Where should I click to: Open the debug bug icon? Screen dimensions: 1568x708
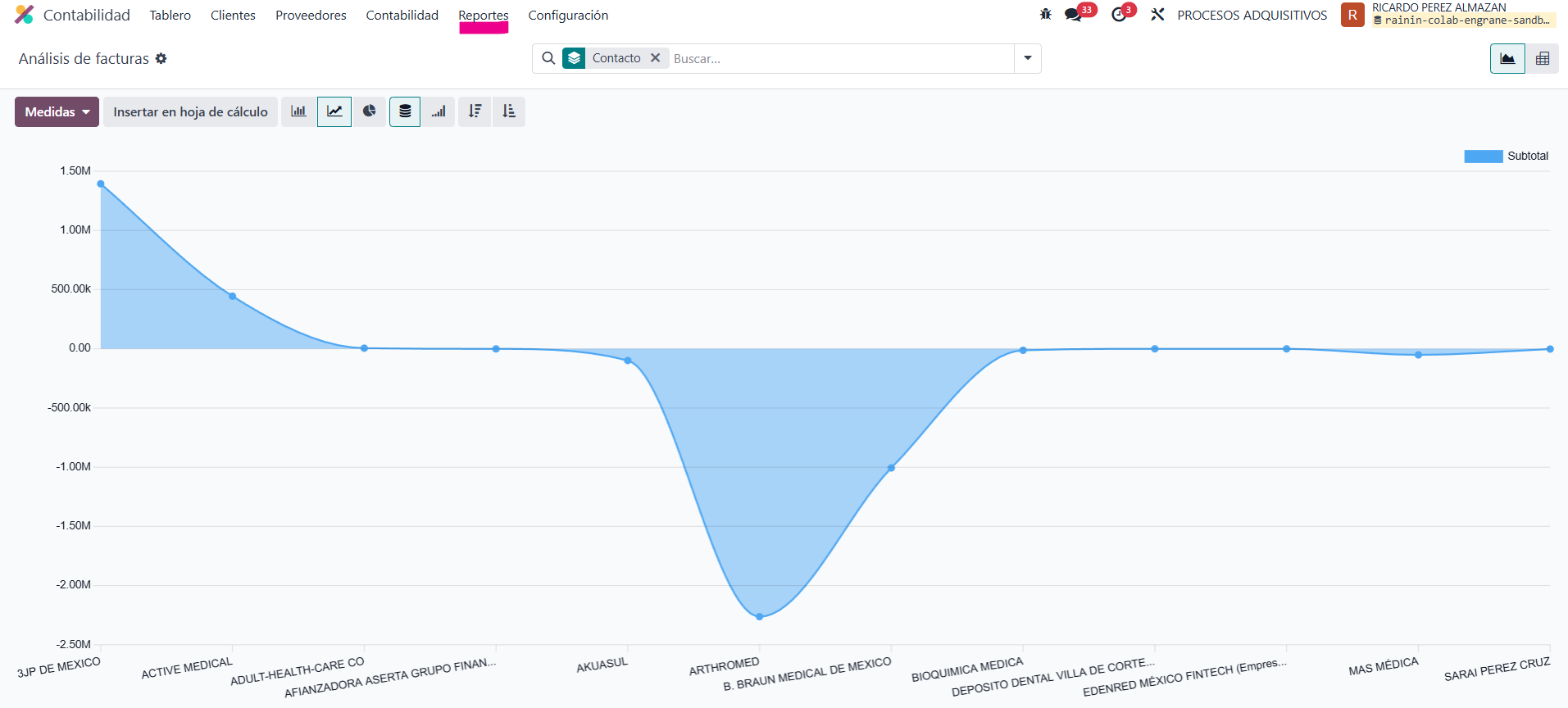[1045, 15]
